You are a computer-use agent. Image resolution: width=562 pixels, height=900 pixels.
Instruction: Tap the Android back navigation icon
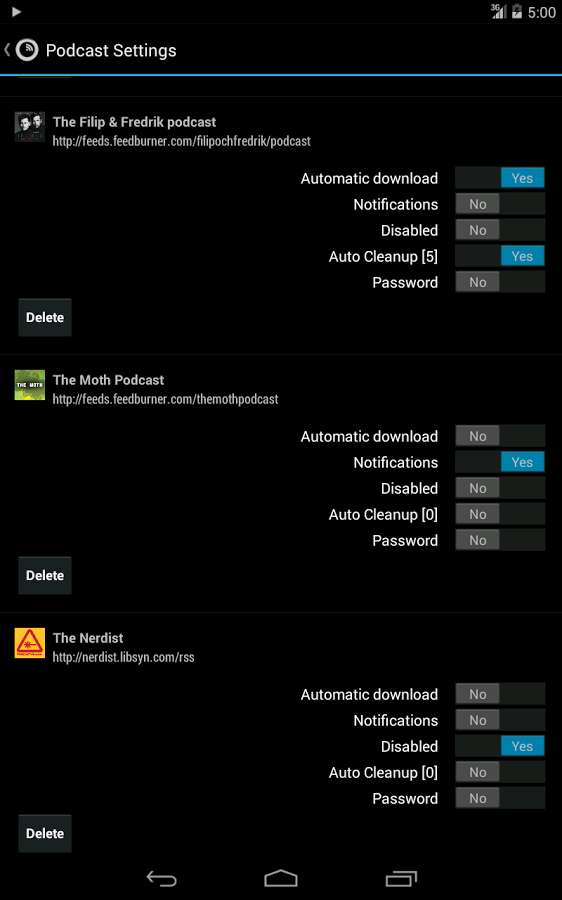(161, 878)
